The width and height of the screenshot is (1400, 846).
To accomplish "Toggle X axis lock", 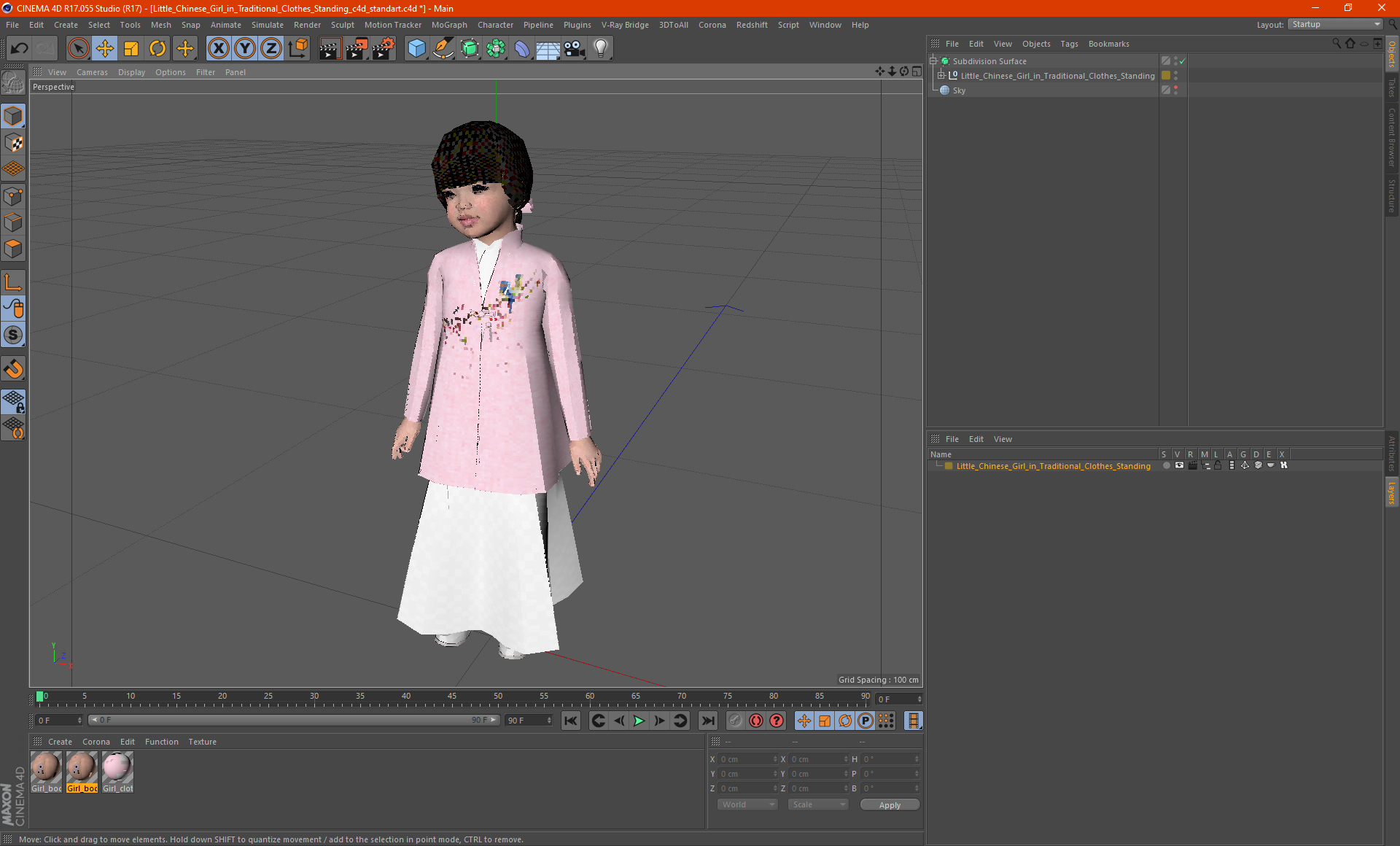I will click(218, 49).
